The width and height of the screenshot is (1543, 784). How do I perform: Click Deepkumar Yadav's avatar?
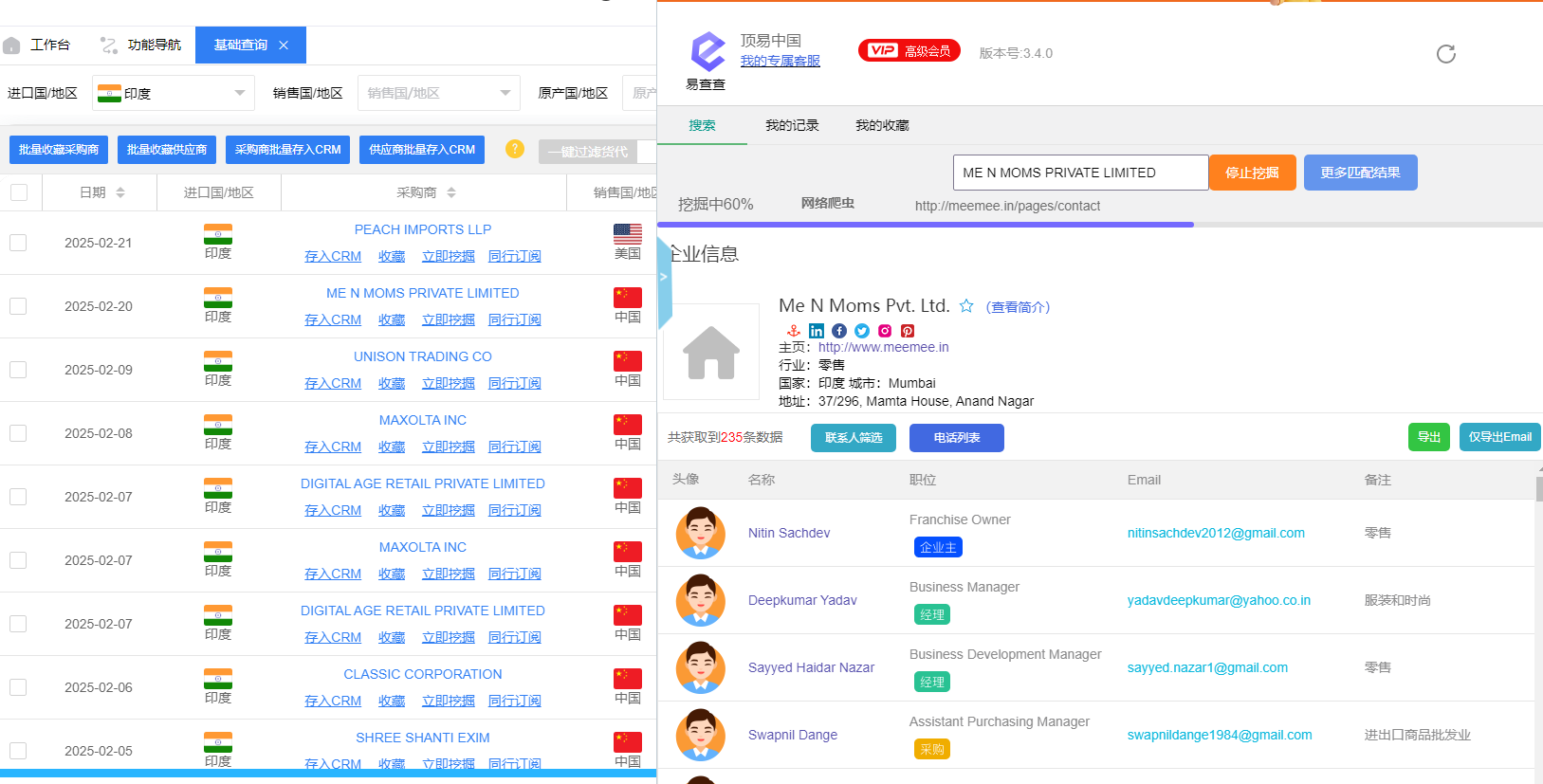tap(701, 600)
